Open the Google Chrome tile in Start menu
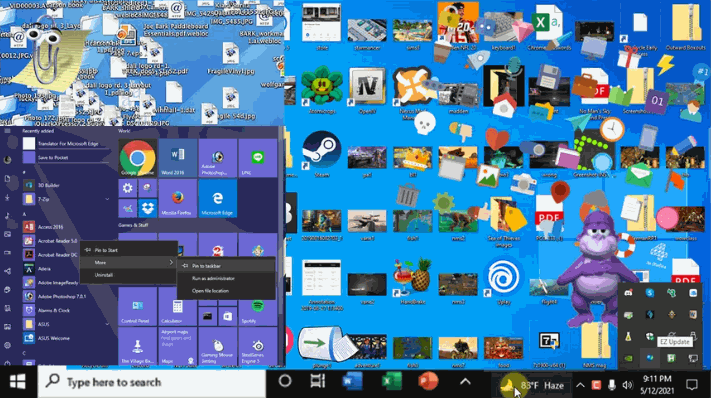Viewport: 711px width, 398px height. point(137,158)
